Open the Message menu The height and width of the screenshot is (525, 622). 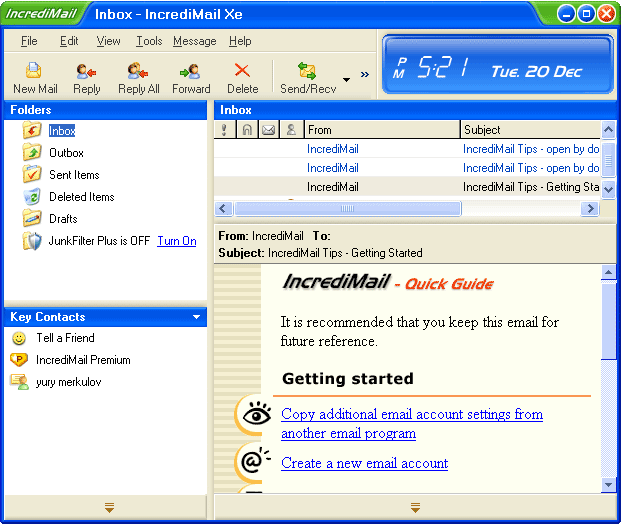click(194, 41)
